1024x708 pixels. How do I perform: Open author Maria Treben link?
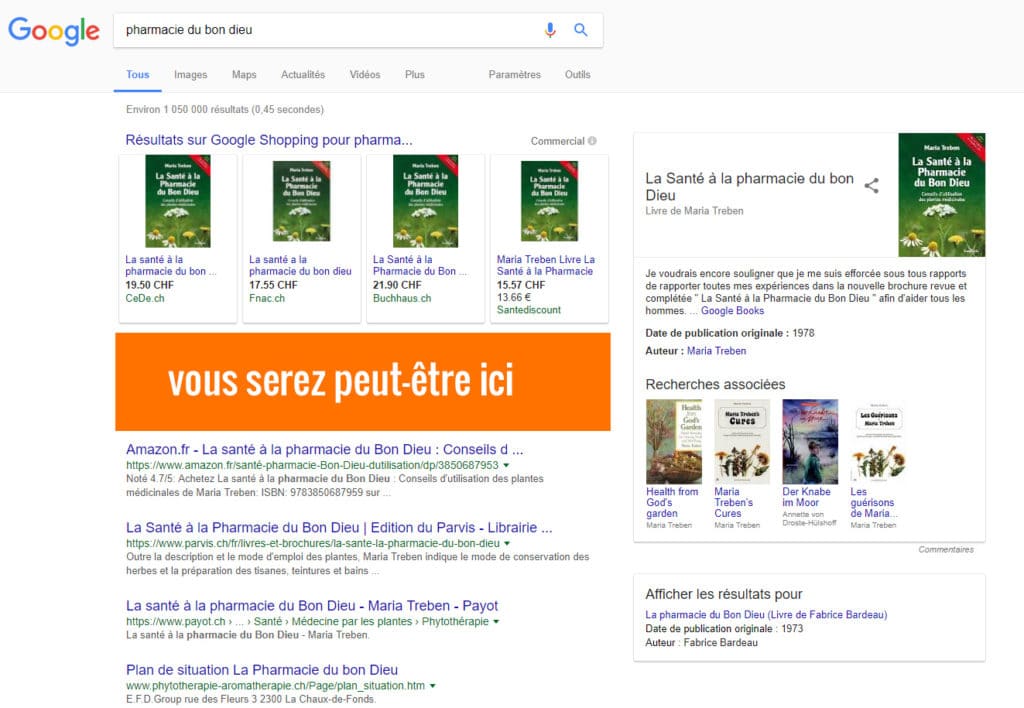tap(716, 351)
